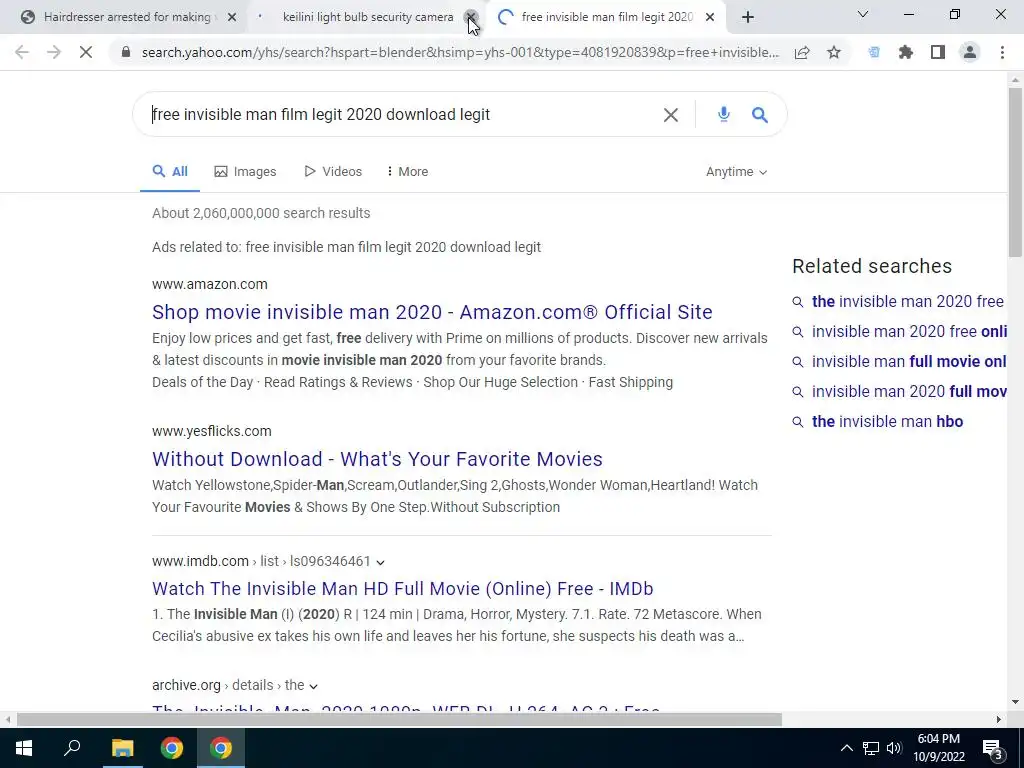The width and height of the screenshot is (1024, 768).
Task: Expand archive.org result options arrow
Action: coord(313,686)
